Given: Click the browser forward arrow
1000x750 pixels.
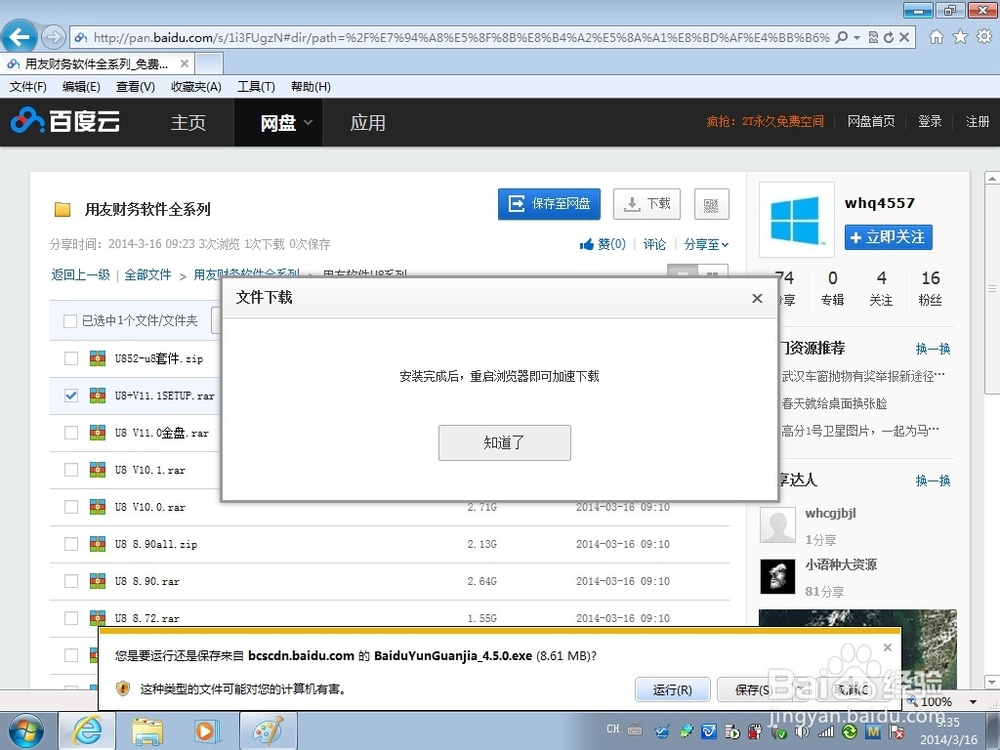Looking at the screenshot, I should click(x=54, y=37).
